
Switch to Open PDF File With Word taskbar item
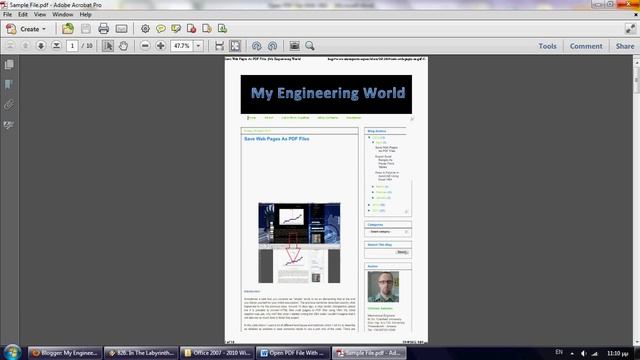pos(293,353)
